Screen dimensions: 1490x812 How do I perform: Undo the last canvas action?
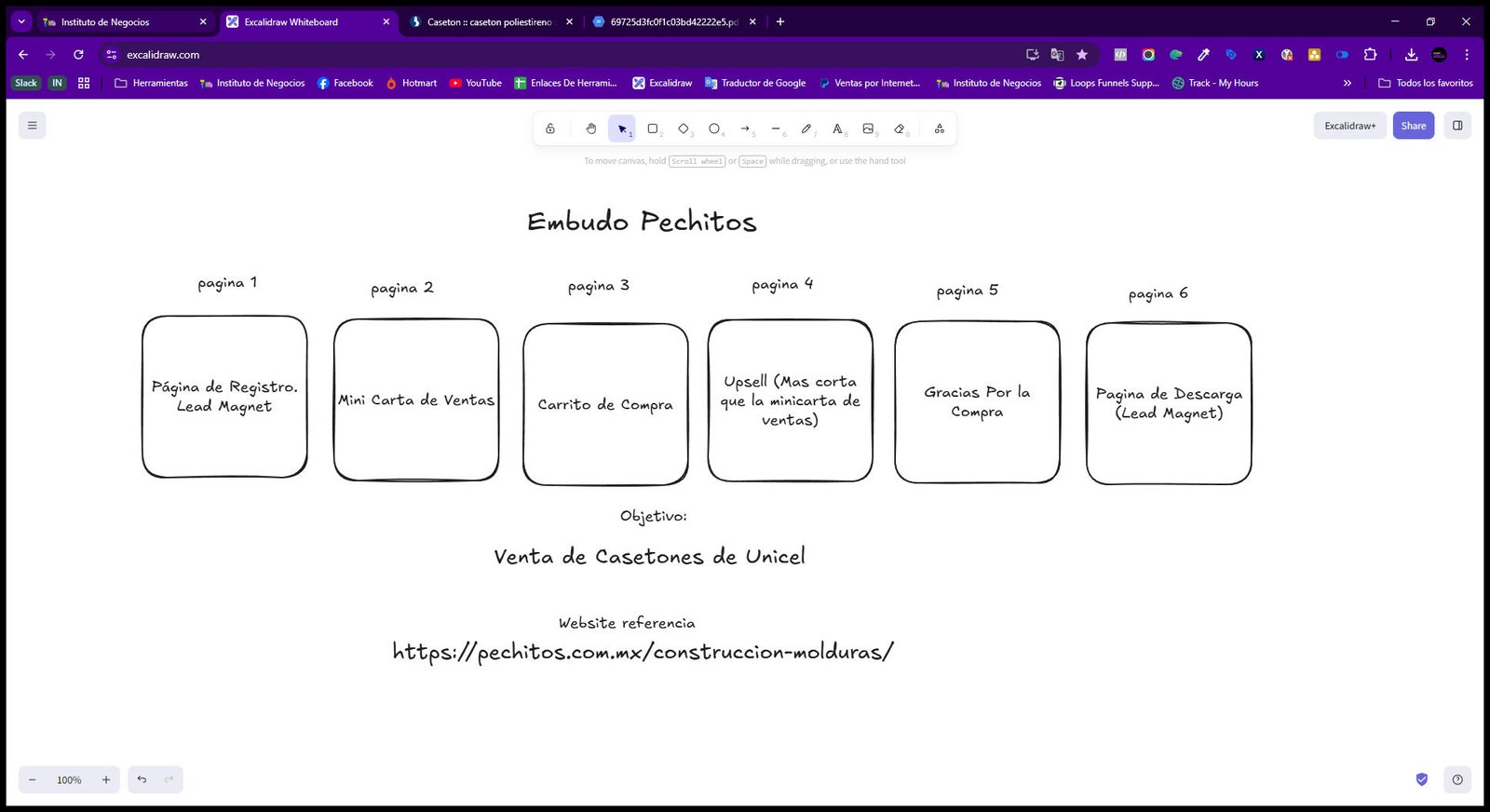[142, 779]
